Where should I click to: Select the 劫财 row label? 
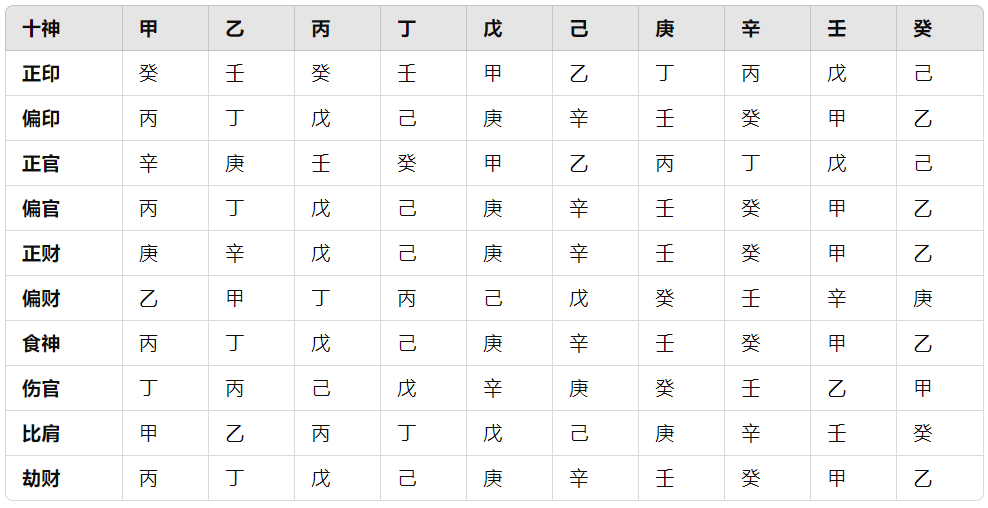(41, 479)
